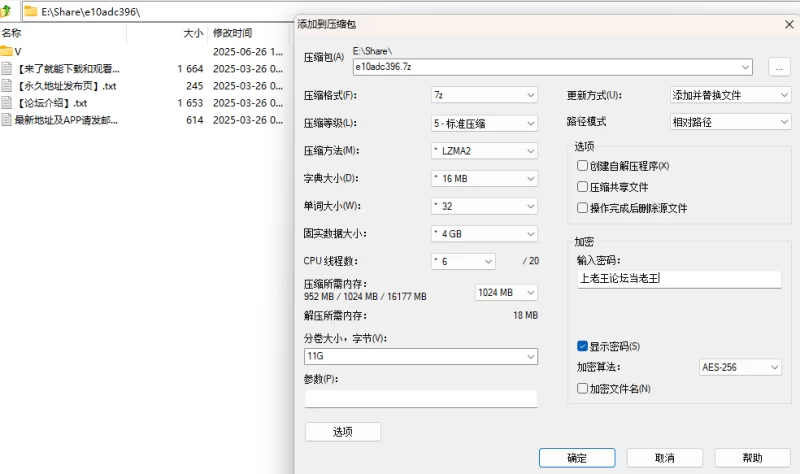Click the 取消 button
The height and width of the screenshot is (474, 800).
coord(665,458)
